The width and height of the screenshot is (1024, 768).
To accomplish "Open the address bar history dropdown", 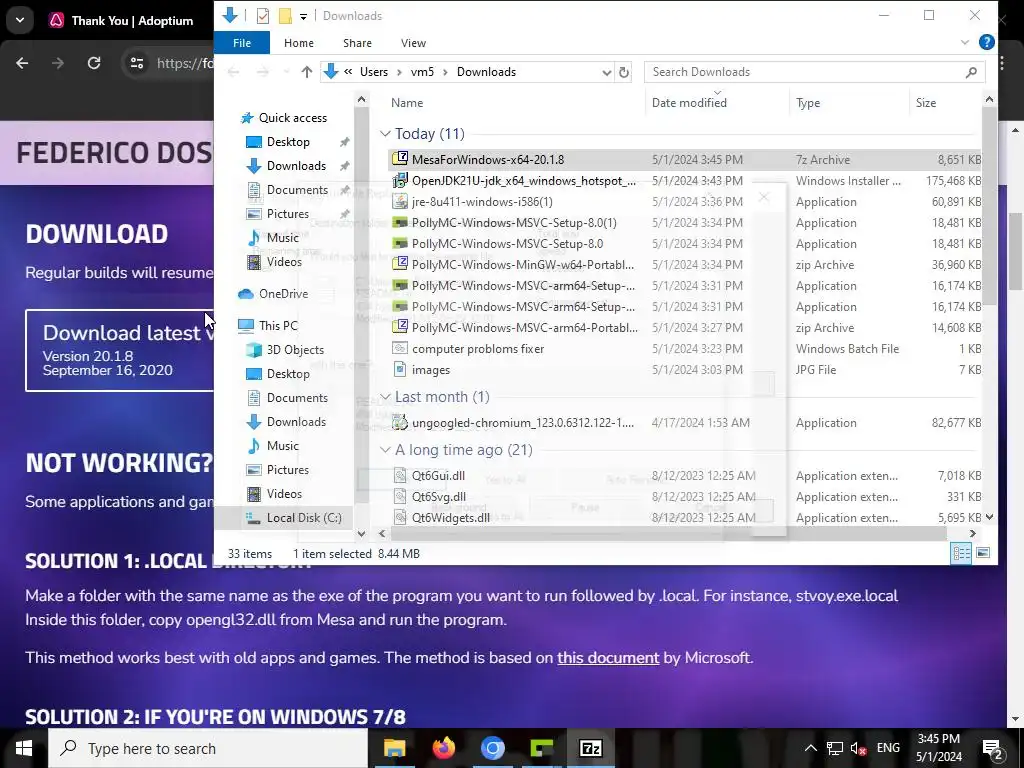I will [x=607, y=72].
